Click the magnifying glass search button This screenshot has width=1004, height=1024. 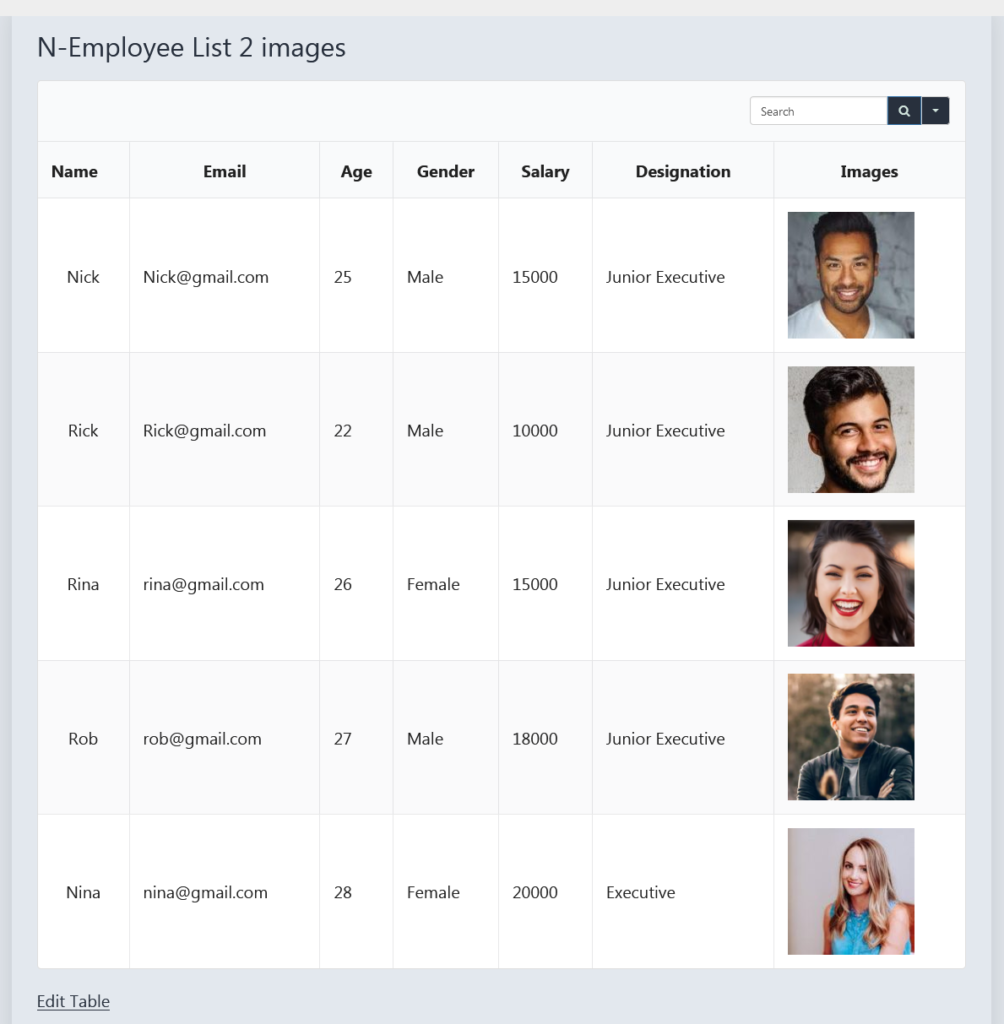(x=903, y=111)
